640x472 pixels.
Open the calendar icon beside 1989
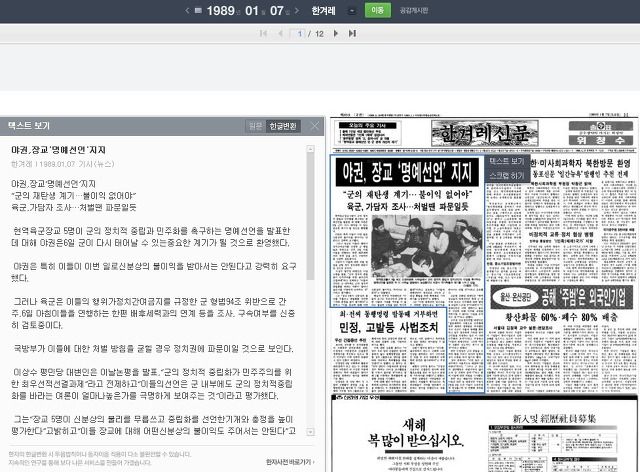pos(198,11)
